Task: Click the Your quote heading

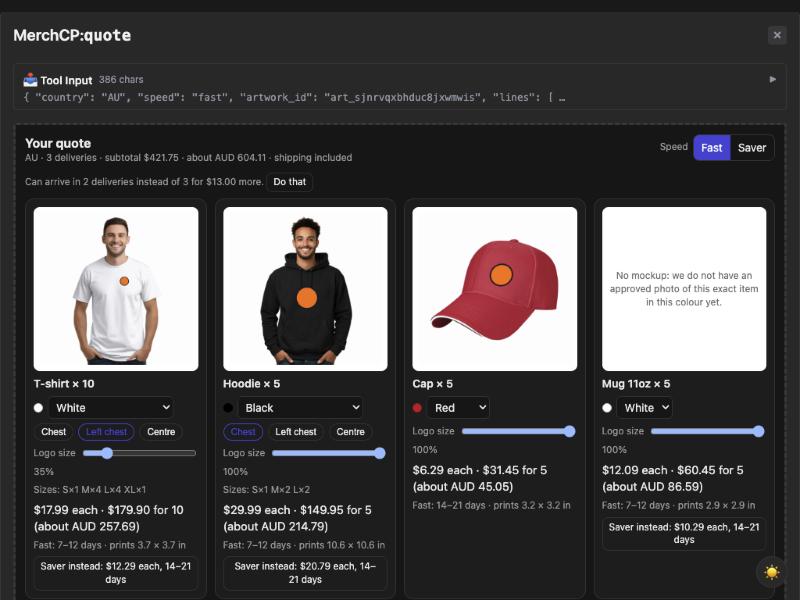Action: [x=58, y=143]
